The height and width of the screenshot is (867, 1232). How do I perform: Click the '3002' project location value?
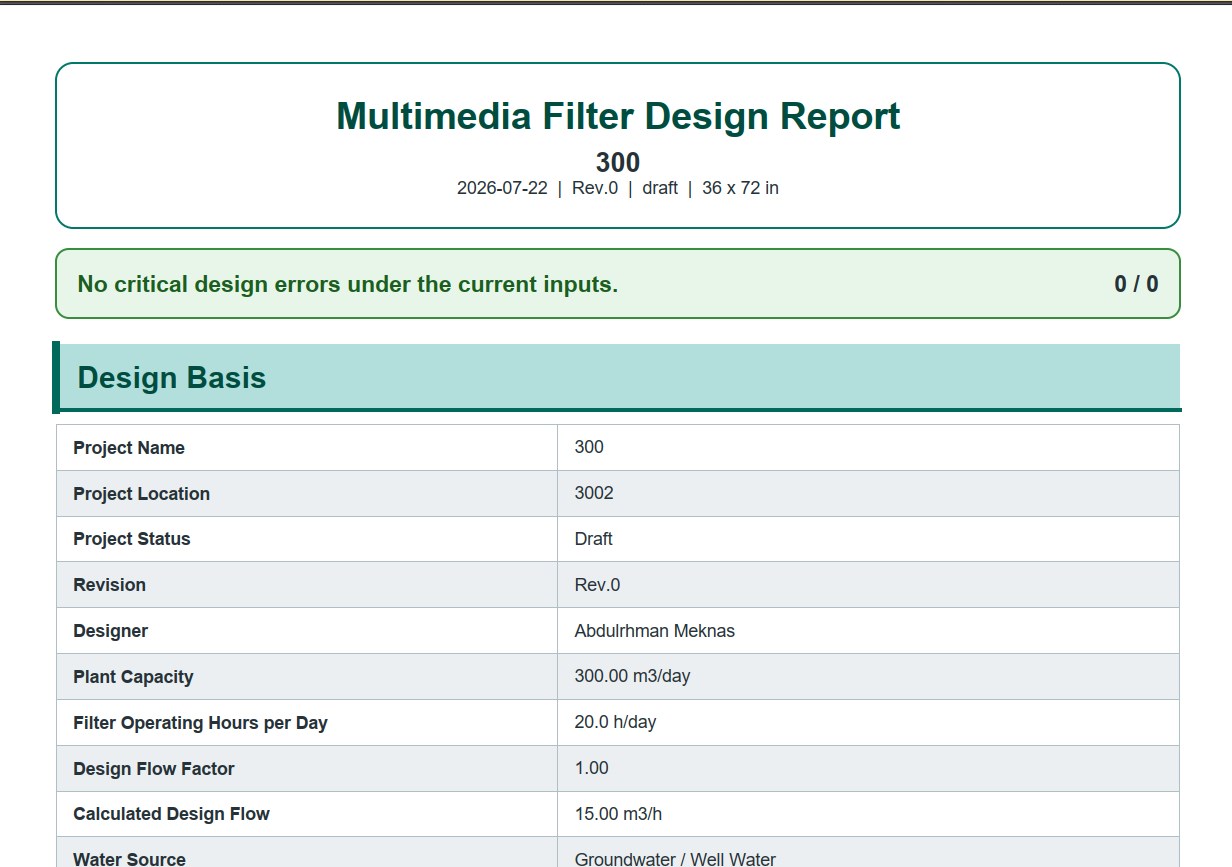point(594,493)
